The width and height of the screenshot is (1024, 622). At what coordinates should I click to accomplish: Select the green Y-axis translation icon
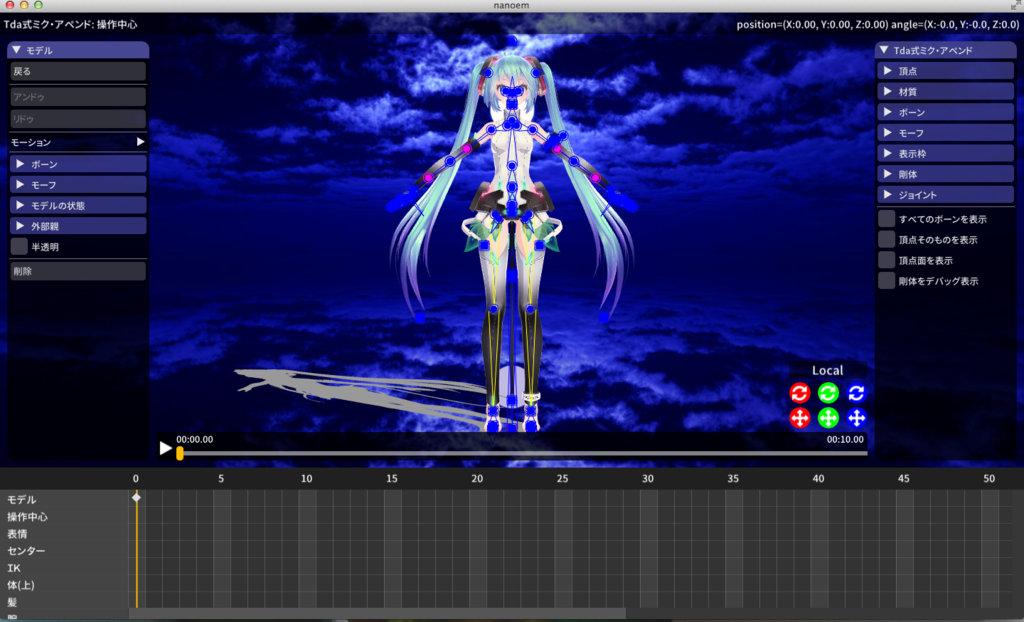click(x=827, y=418)
